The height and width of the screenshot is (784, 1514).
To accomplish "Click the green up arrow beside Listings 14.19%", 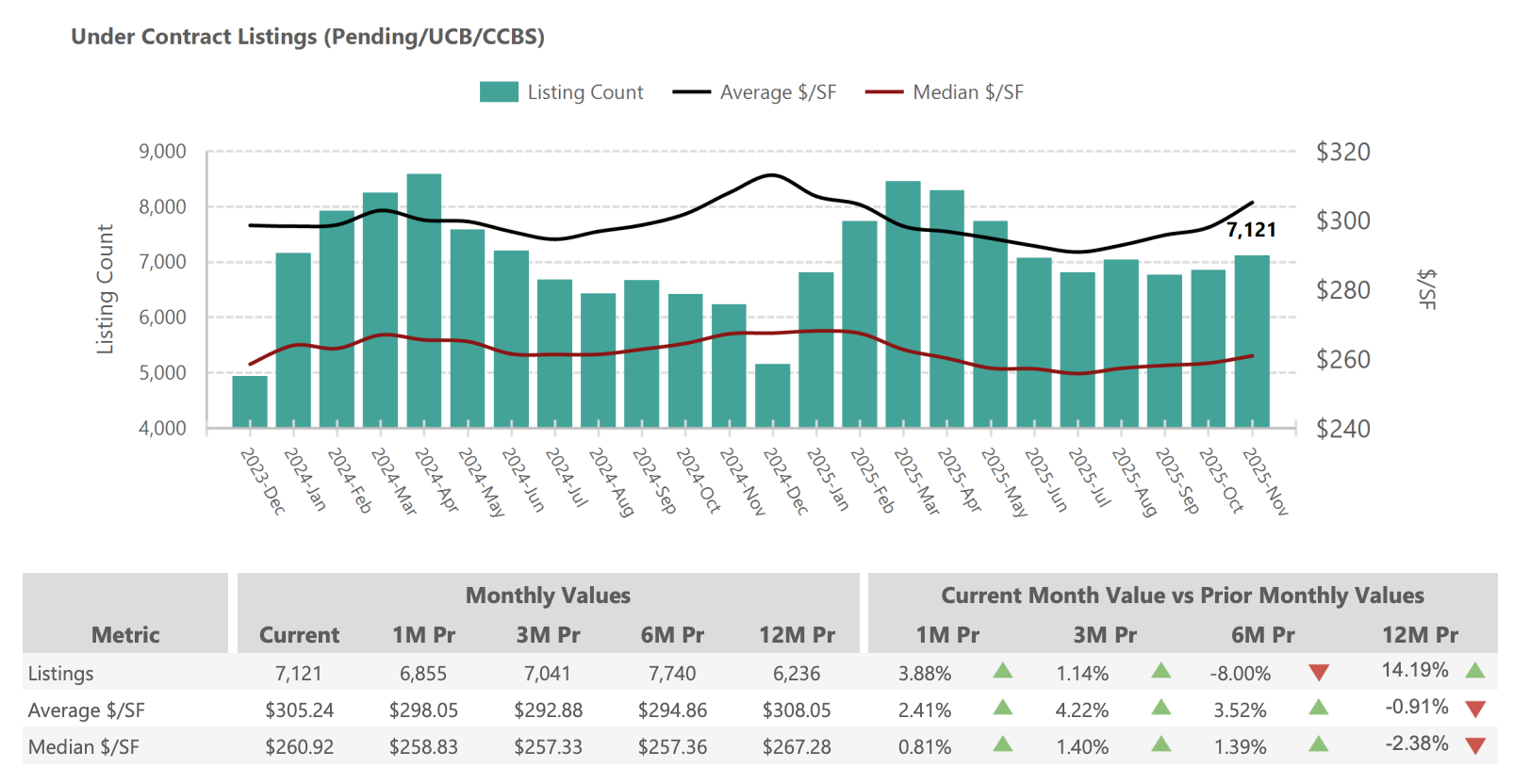I will [x=1475, y=671].
